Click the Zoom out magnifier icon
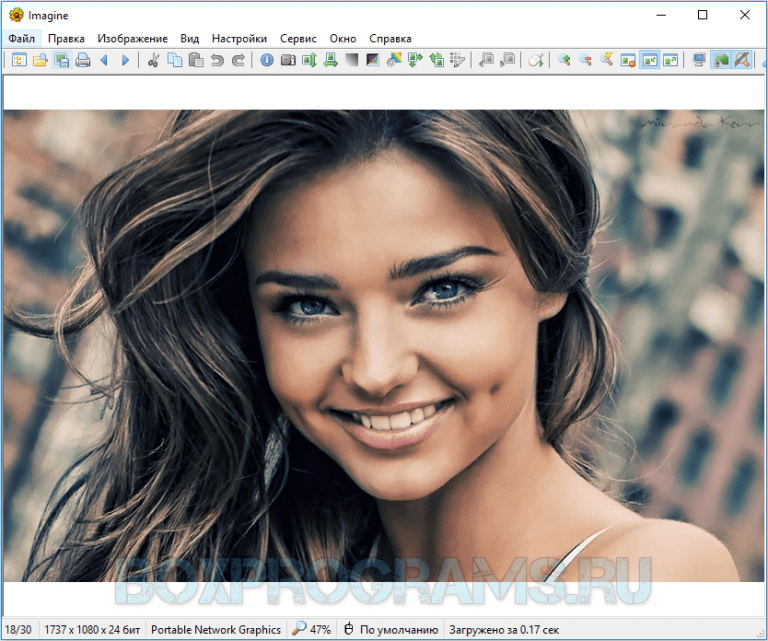Image resolution: width=768 pixels, height=641 pixels. pos(585,61)
